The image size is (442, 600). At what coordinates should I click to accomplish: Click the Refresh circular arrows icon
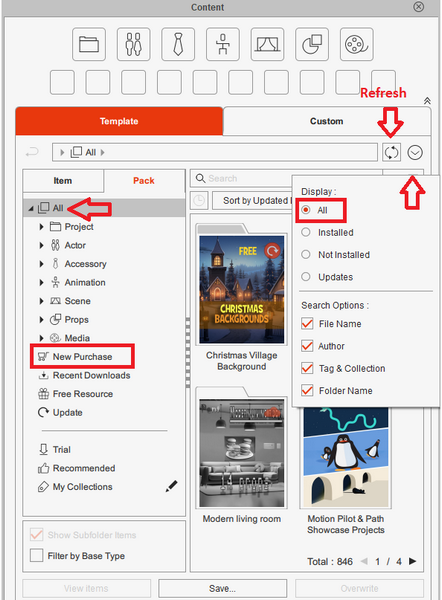tap(391, 152)
